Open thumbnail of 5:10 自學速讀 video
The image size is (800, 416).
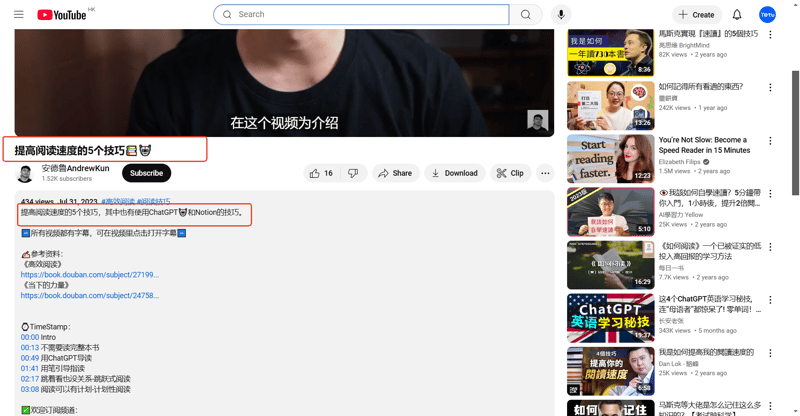click(611, 212)
